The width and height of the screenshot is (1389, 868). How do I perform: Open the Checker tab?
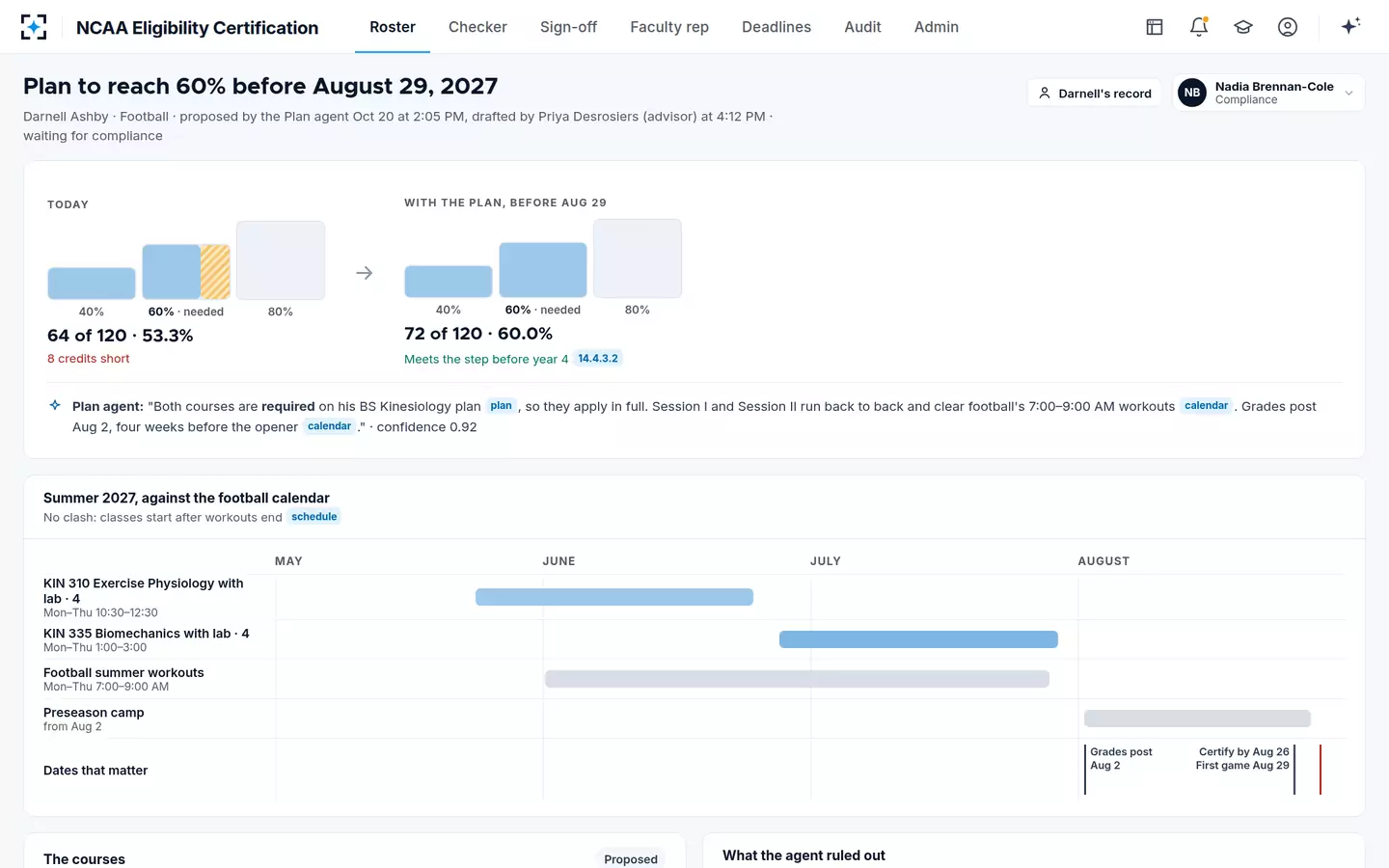pos(477,27)
